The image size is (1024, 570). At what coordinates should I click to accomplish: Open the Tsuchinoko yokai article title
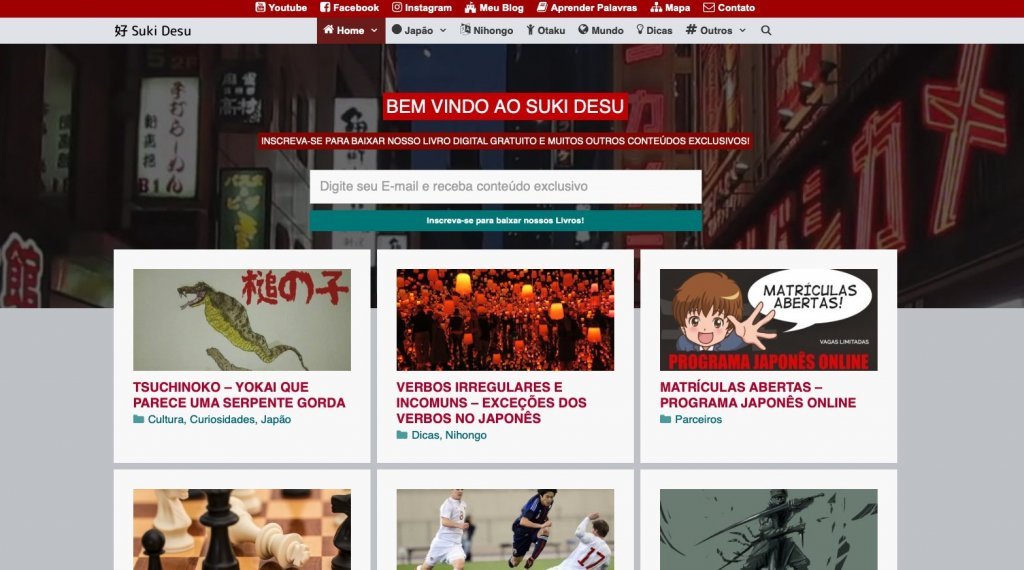pos(238,395)
